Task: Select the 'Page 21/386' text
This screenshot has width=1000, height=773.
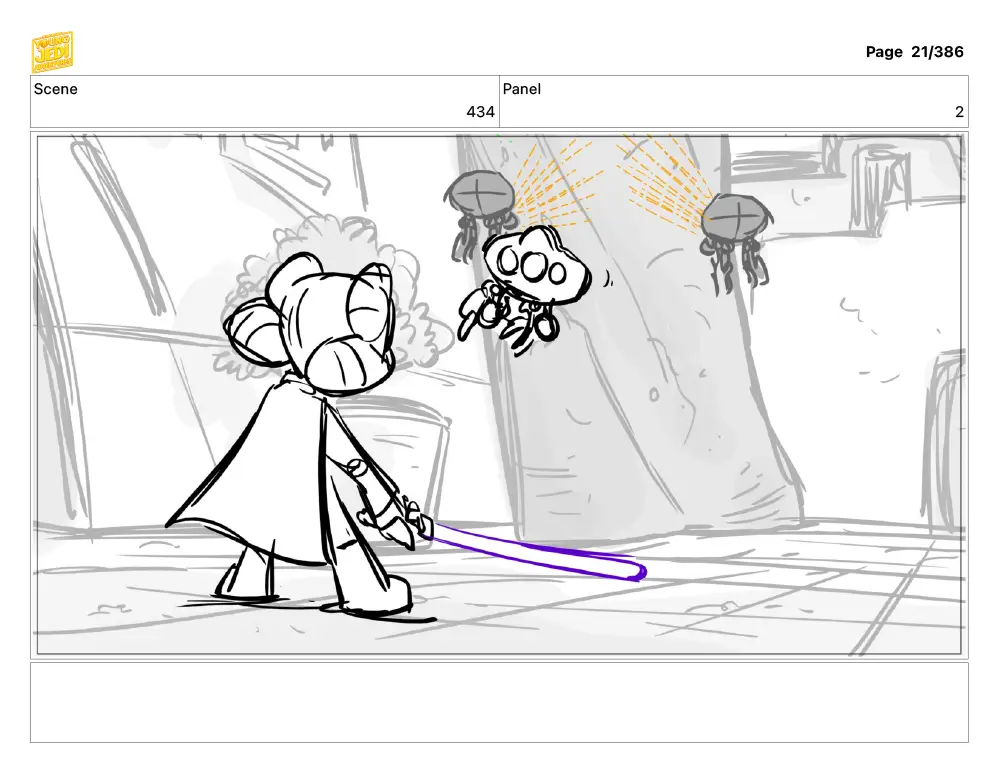Action: [x=914, y=52]
